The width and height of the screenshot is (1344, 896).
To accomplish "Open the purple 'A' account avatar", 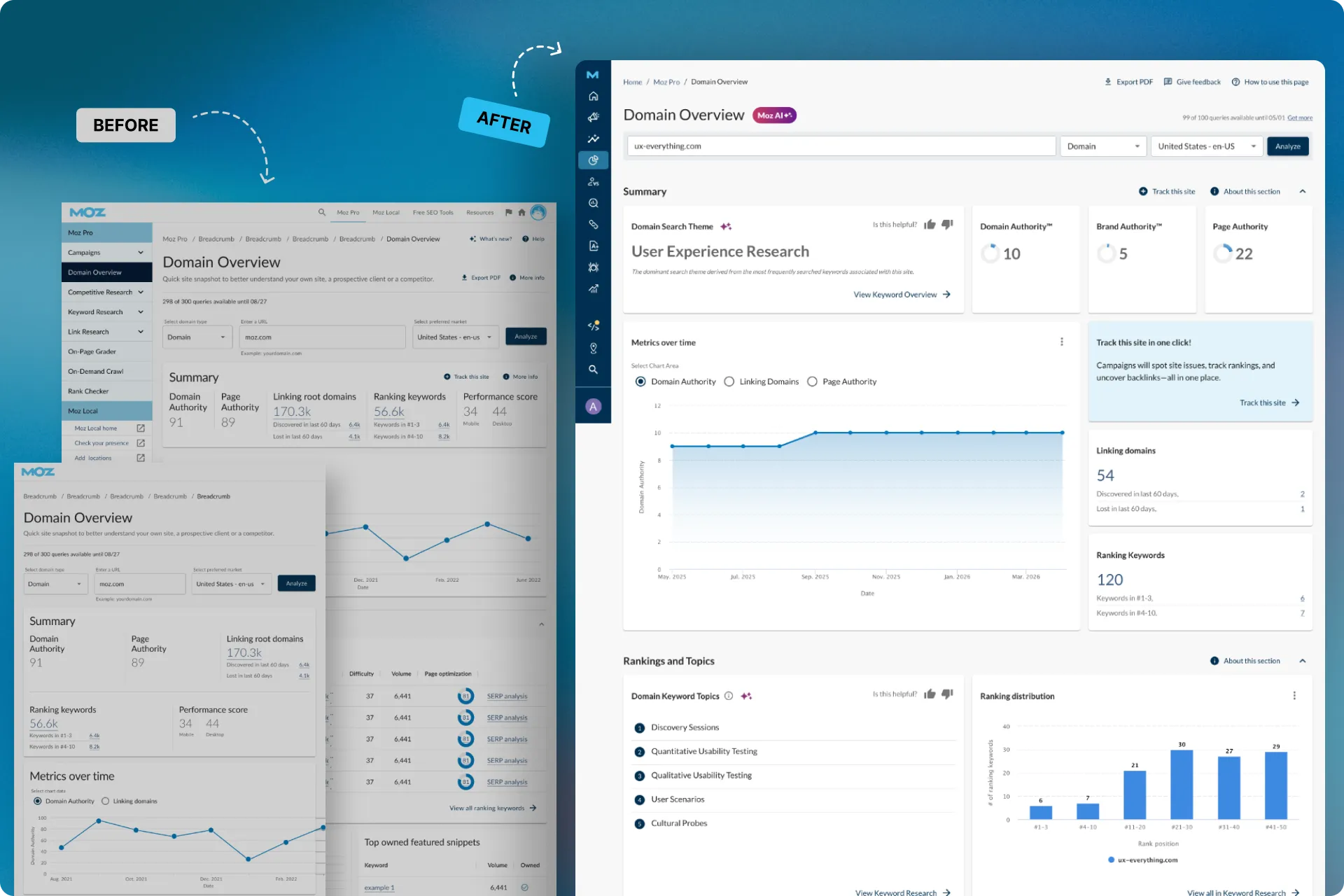I will (593, 407).
